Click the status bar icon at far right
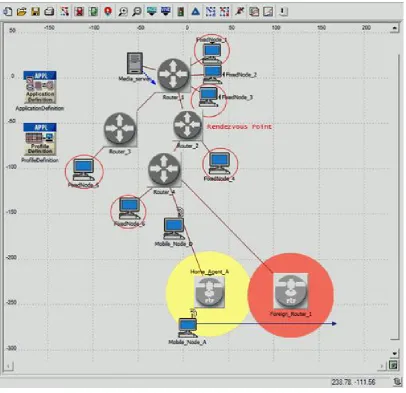406x393 pixels. (397, 382)
